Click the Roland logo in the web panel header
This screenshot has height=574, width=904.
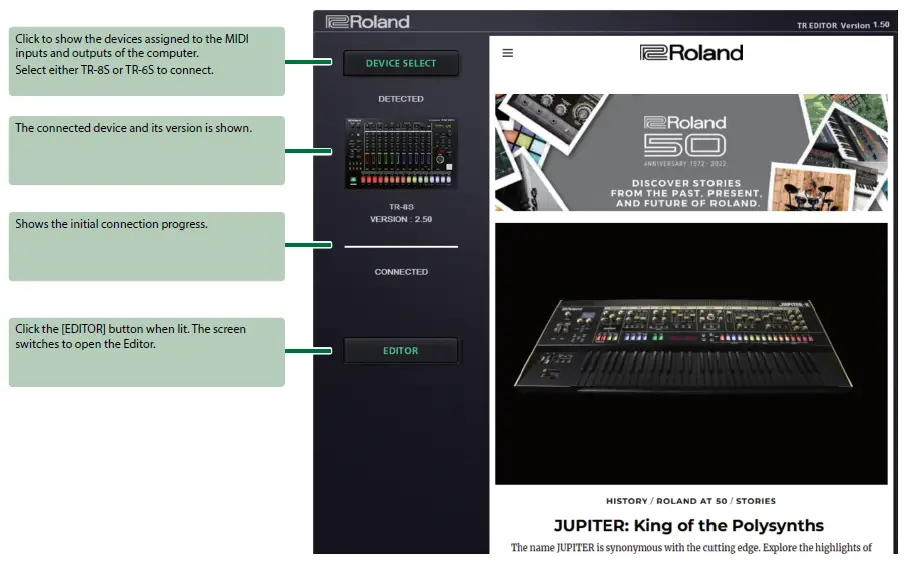[x=691, y=53]
